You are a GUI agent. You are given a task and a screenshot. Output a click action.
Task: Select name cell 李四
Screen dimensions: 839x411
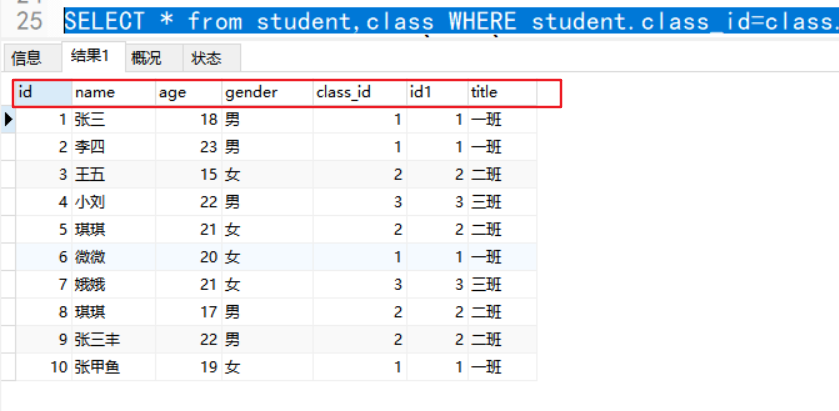coord(113,147)
